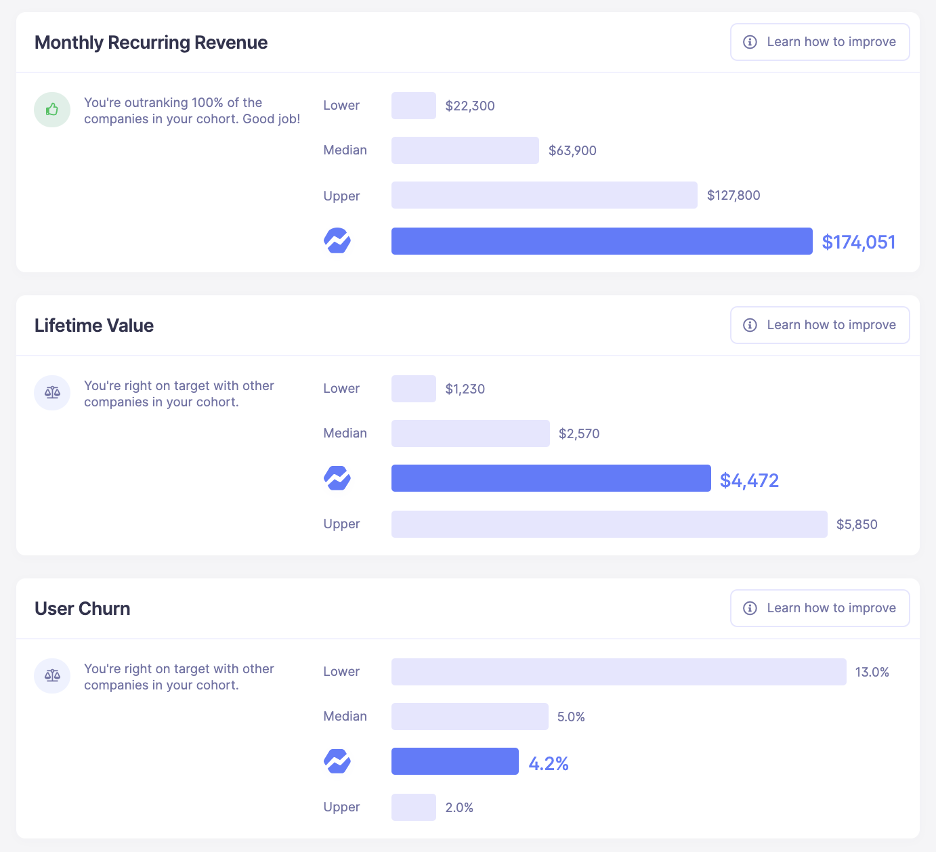Click the Median label in Monthly Recurring Revenue
Image resolution: width=936 pixels, height=852 pixels.
click(345, 150)
